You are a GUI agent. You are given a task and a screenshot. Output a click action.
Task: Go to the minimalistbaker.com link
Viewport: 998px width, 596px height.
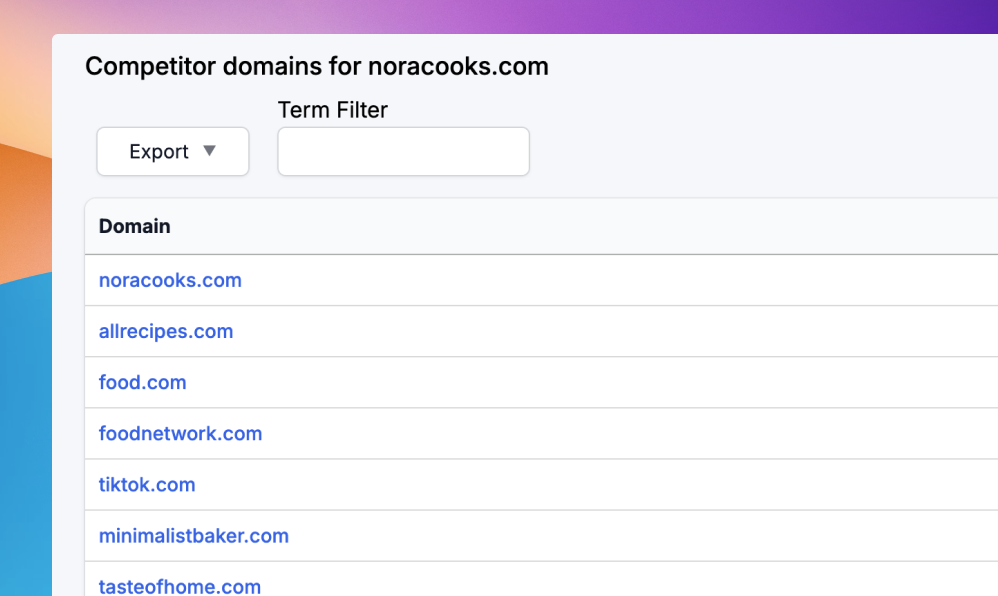pyautogui.click(x=194, y=536)
